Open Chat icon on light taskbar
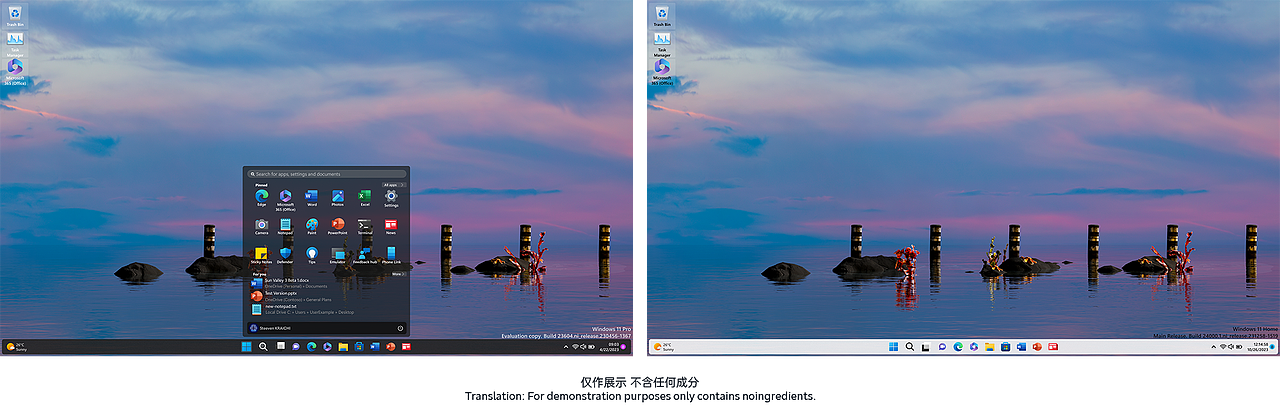 [x=942, y=347]
